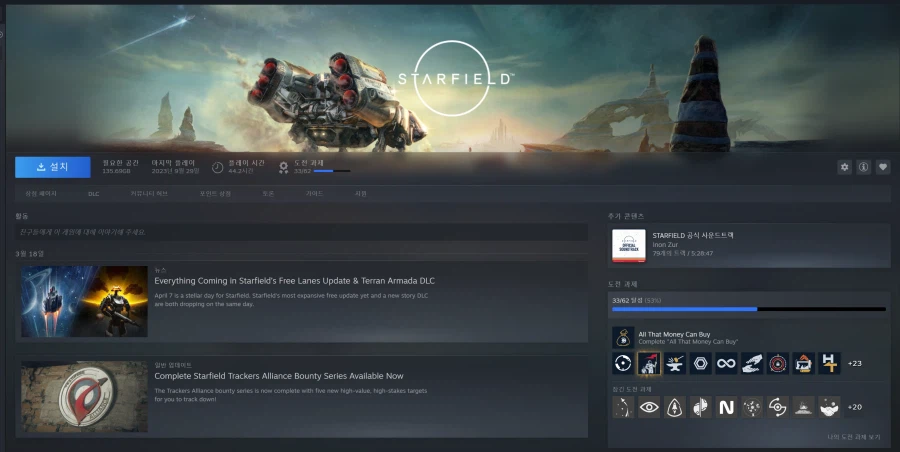900x452 pixels.
Task: Expand the +20 locked achievements
Action: (x=855, y=407)
